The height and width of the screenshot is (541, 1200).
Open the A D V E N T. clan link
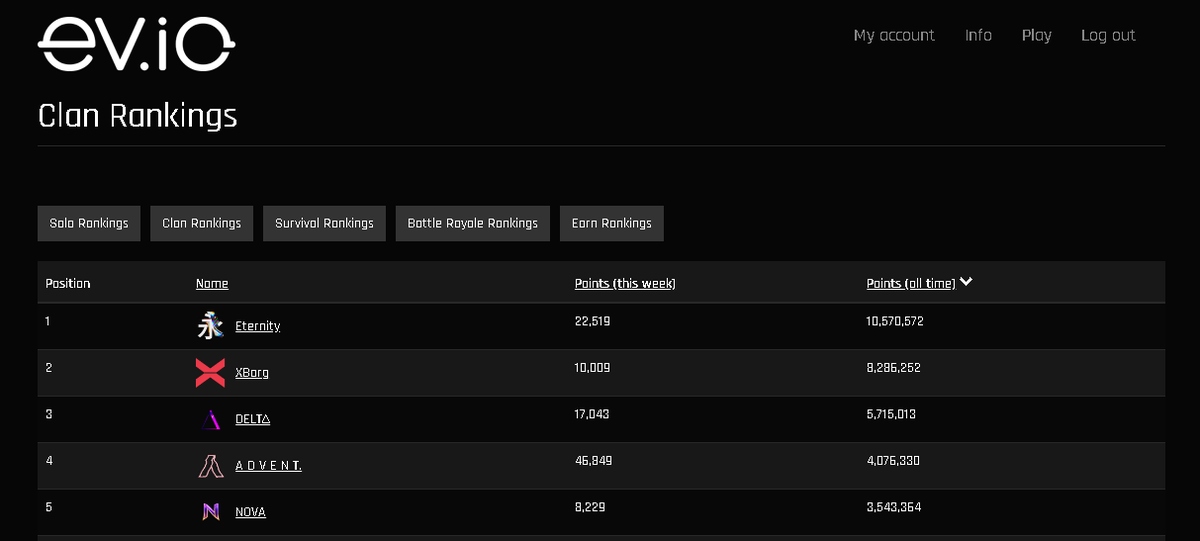268,465
